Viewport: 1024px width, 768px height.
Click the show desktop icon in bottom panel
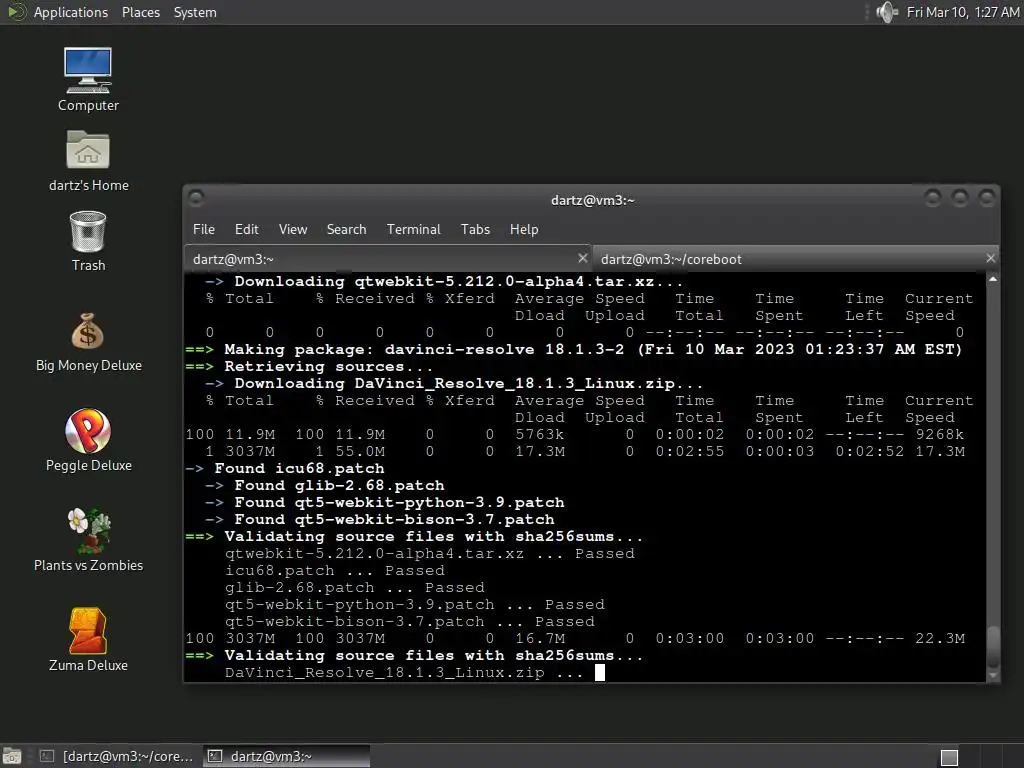click(x=11, y=756)
